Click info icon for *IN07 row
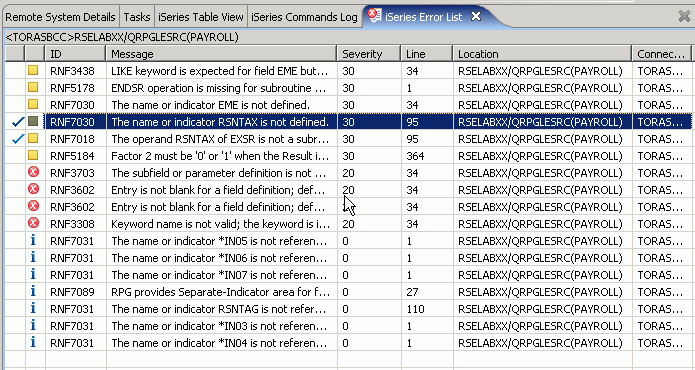This screenshot has height=370, width=695. point(33,274)
